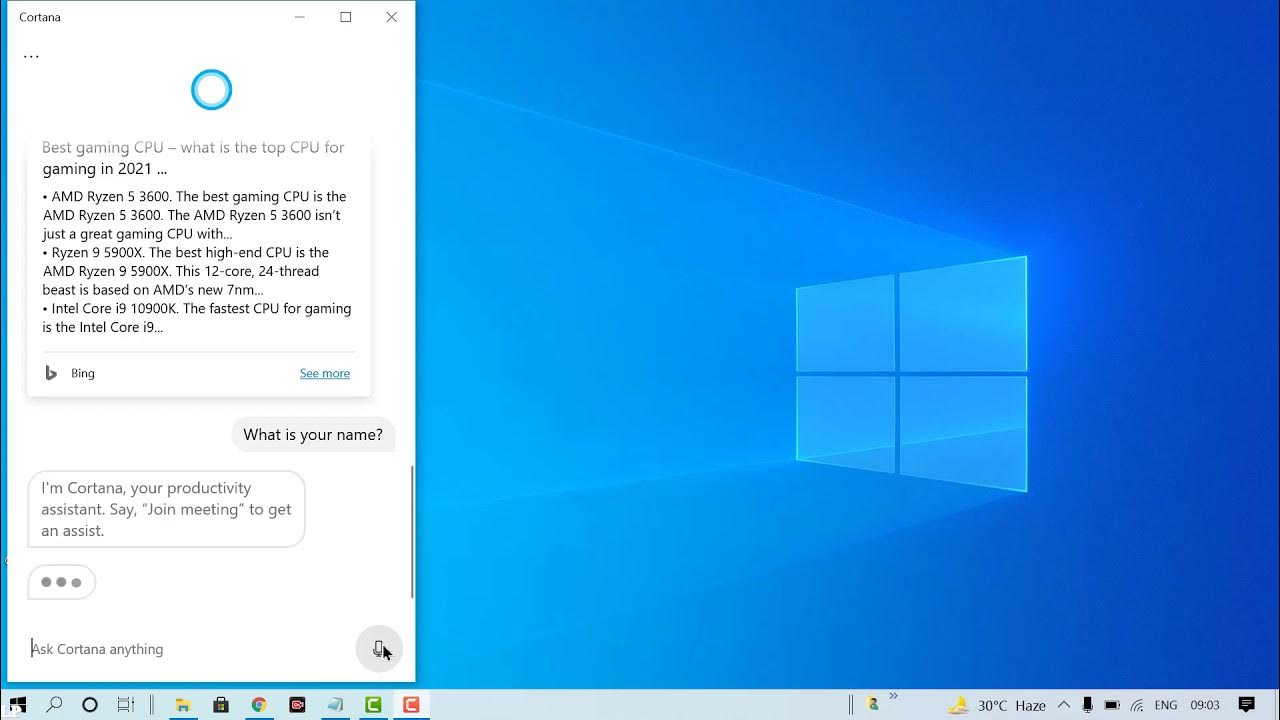Open the Wi-Fi network tray icon
This screenshot has height=720, width=1280.
1137,705
